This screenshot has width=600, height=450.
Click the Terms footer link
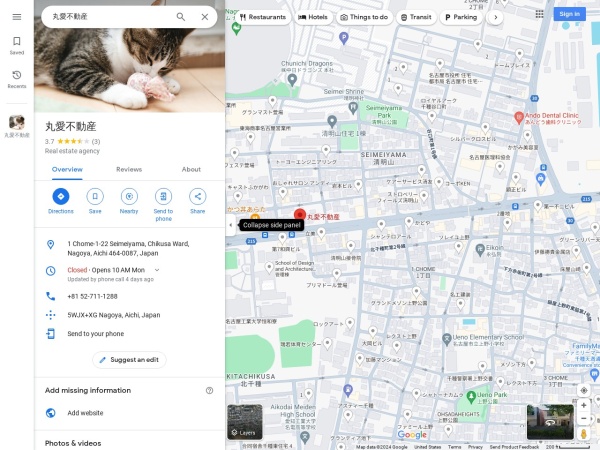(x=454, y=447)
